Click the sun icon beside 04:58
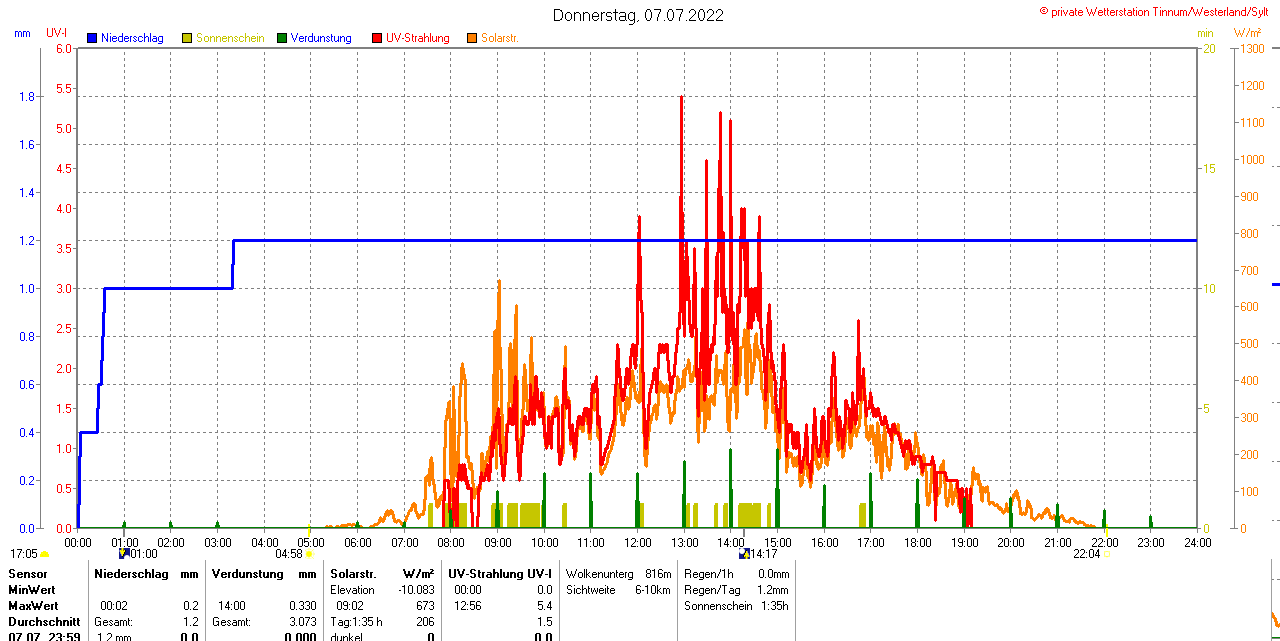The height and width of the screenshot is (641, 1280). pos(309,554)
